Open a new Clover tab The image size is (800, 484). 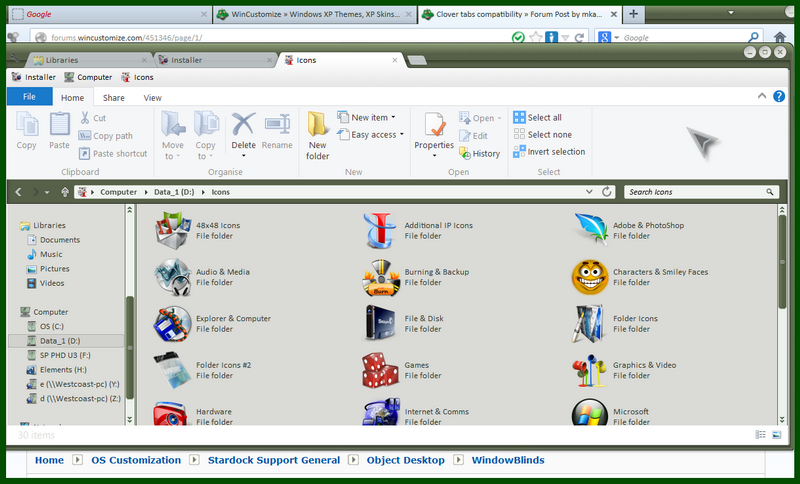417,61
